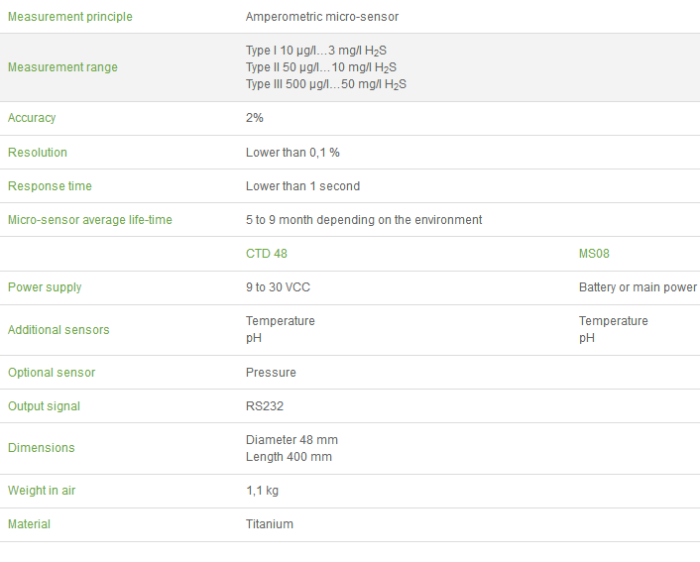Select the Accuracy row label

32,118
